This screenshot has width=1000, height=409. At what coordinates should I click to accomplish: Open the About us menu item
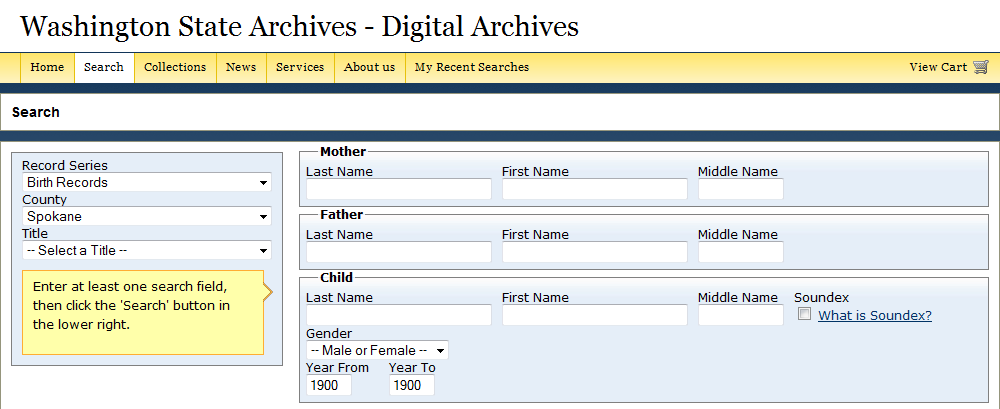(x=370, y=67)
